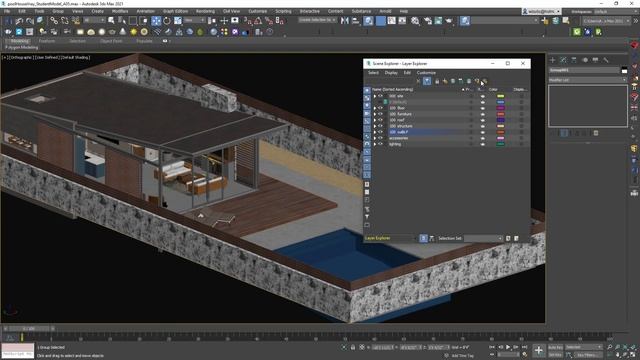The height and width of the screenshot is (360, 640).
Task: Open the Modifiers menu
Action: point(120,11)
